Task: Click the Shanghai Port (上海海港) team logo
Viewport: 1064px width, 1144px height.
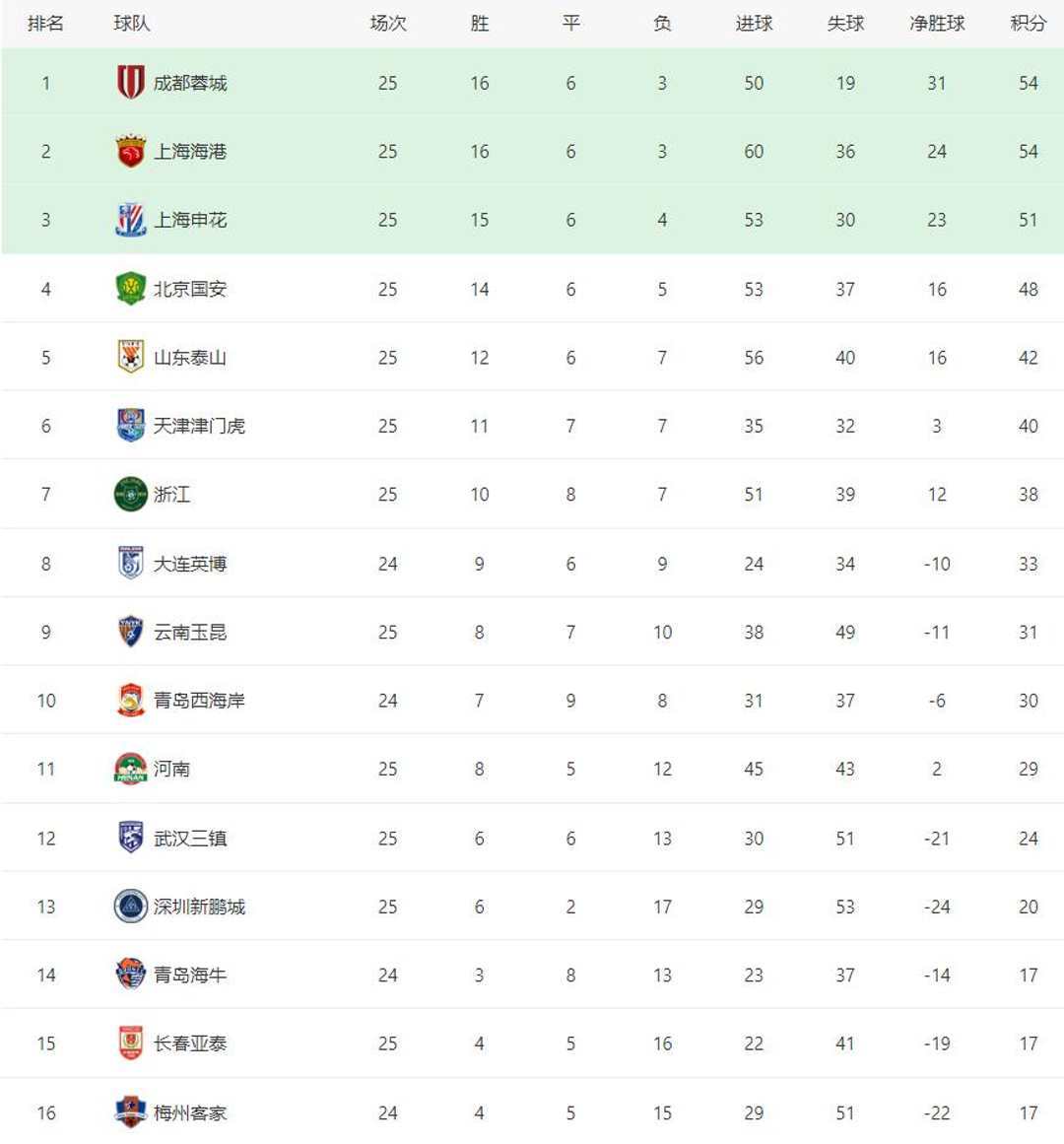Action: point(130,152)
